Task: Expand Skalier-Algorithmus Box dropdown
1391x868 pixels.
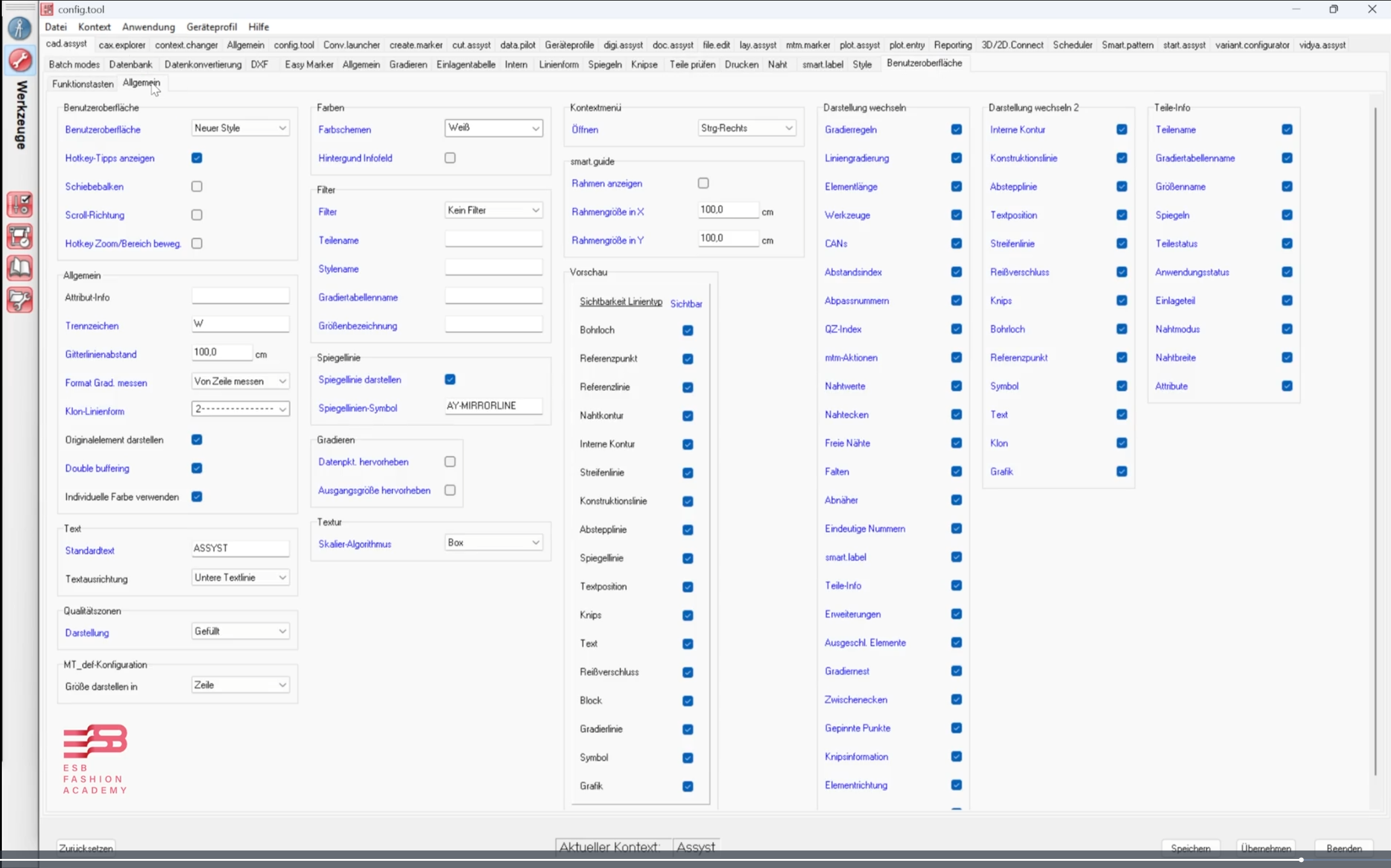Action: click(493, 543)
